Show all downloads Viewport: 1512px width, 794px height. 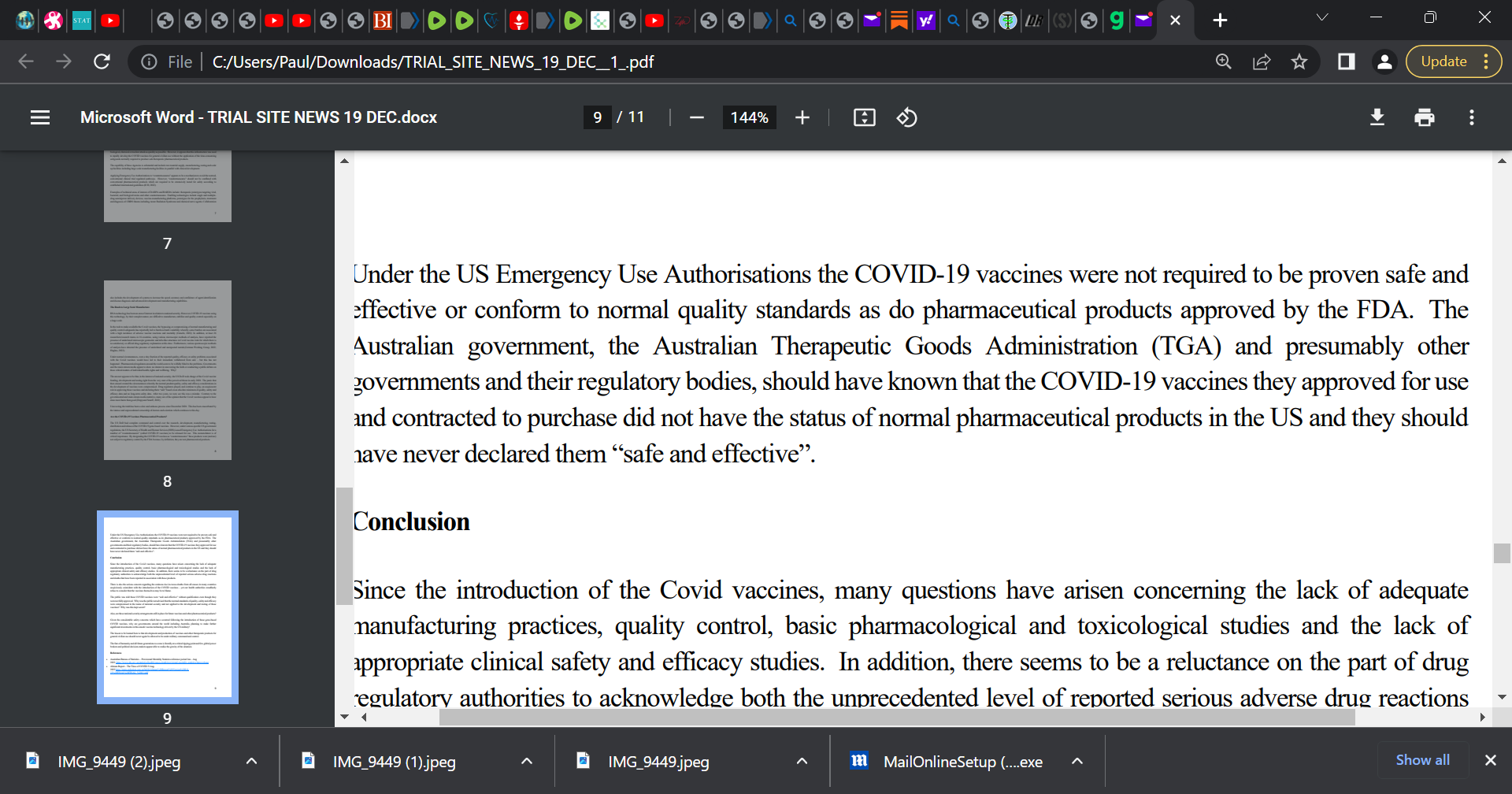pos(1422,760)
